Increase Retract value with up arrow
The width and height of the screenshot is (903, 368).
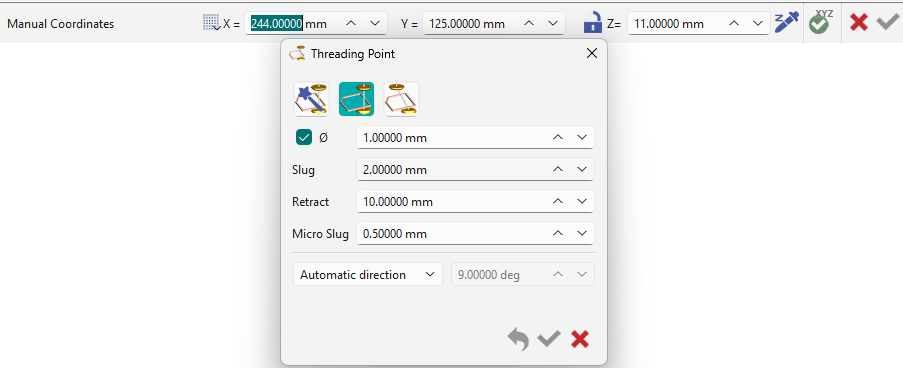tap(557, 202)
